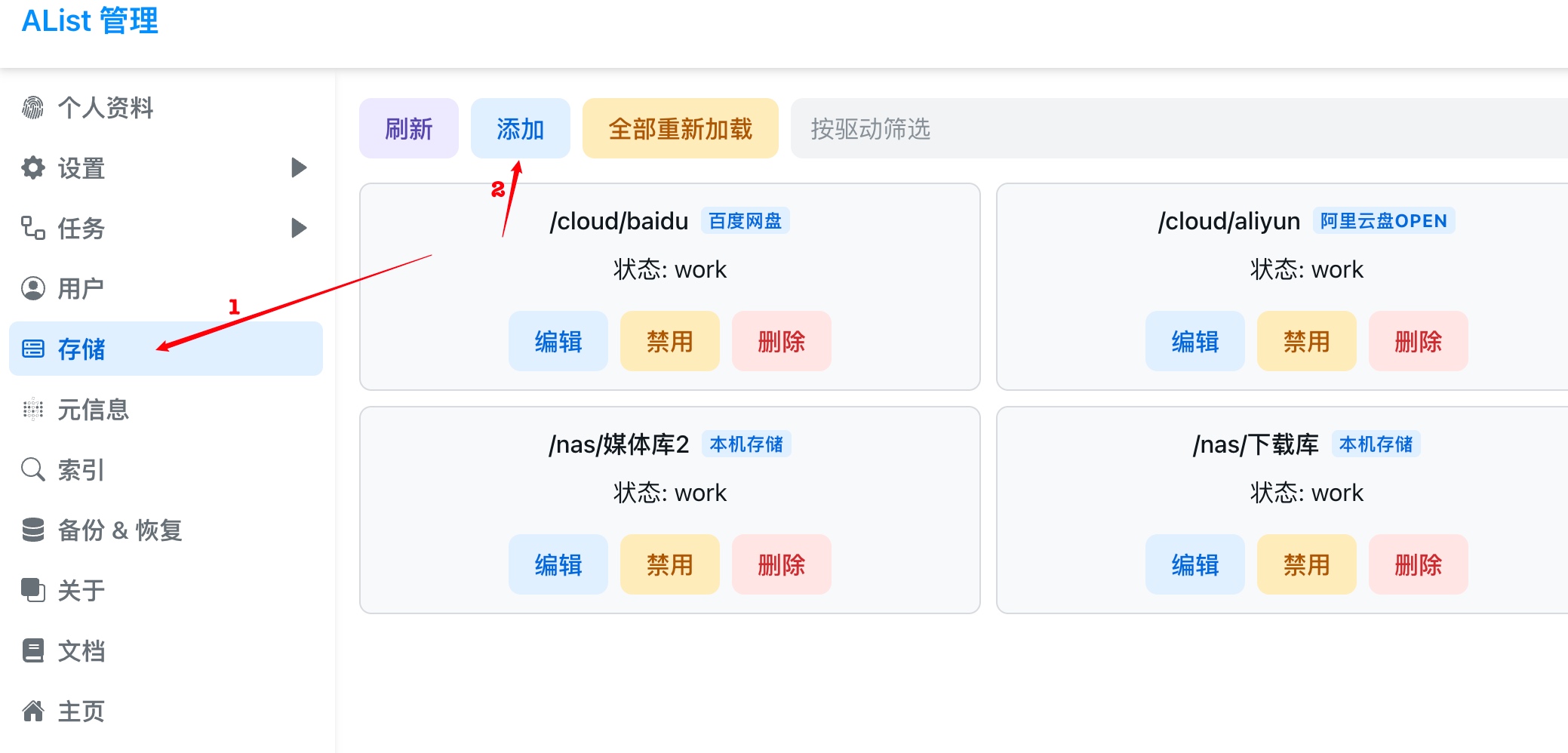Disable the /cloud/aliyun storage with 禁用

pyautogui.click(x=1306, y=342)
